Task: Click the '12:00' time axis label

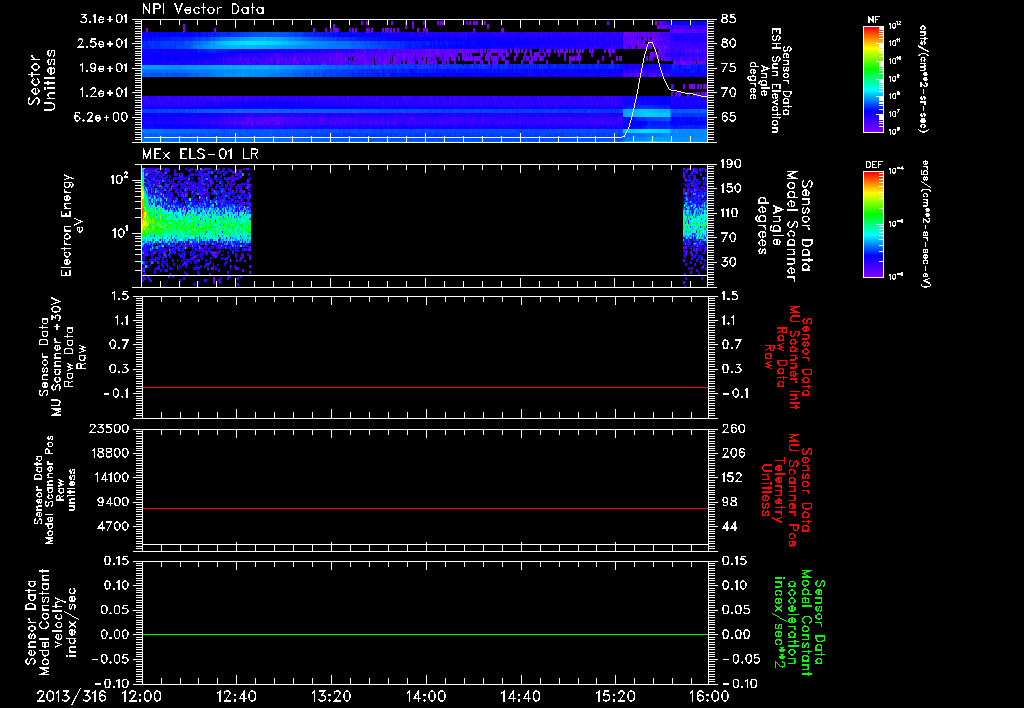Action: click(142, 696)
